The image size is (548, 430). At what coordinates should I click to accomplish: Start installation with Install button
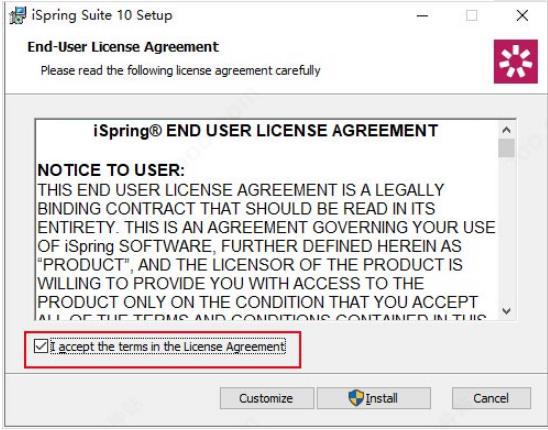coord(374,398)
